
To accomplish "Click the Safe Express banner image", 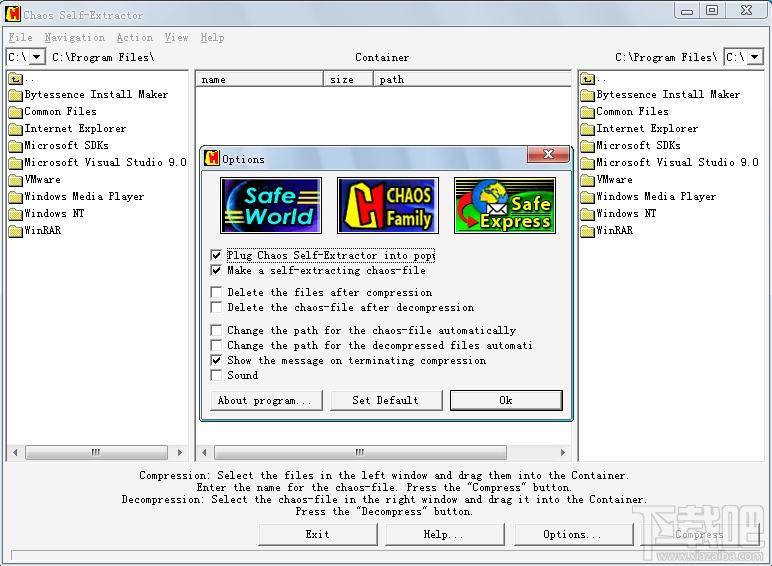I will (505, 205).
